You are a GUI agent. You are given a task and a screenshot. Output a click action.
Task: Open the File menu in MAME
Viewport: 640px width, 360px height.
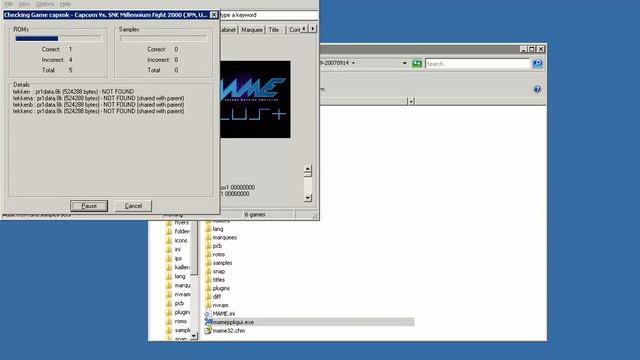[9, 4]
